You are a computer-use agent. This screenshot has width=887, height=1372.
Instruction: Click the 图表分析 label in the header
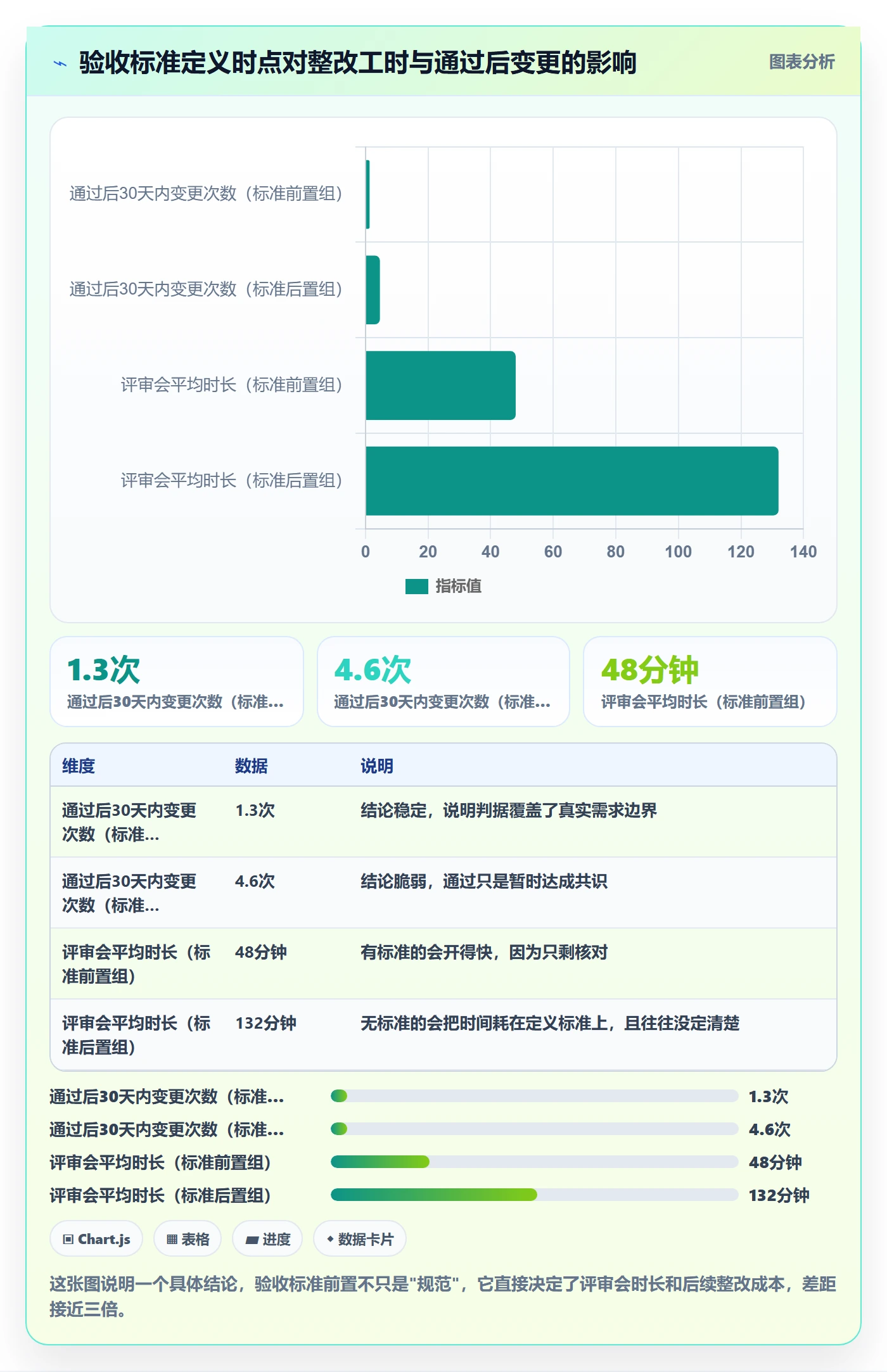click(801, 62)
